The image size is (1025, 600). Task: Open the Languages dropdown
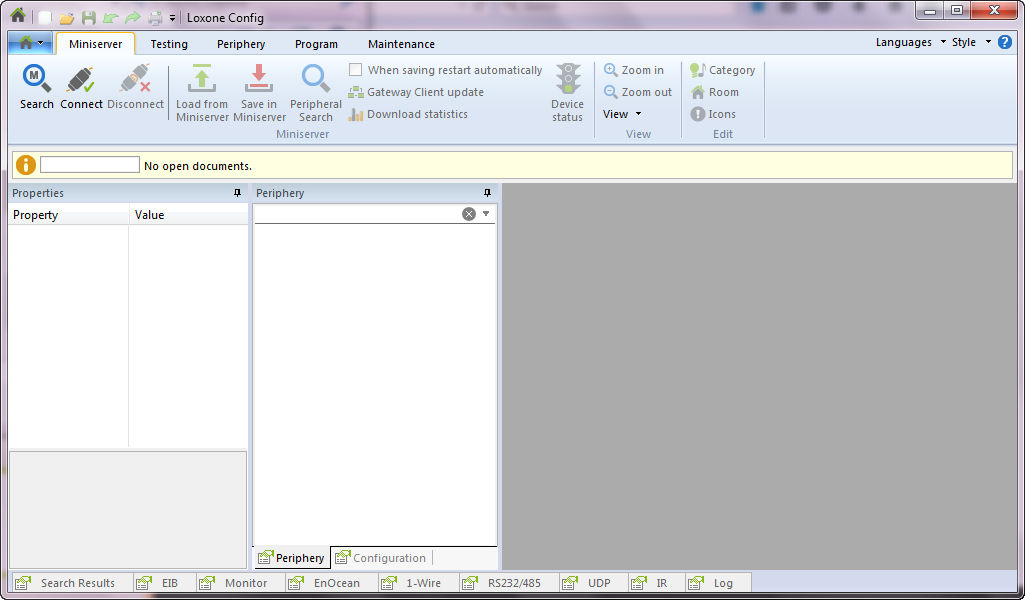coord(904,43)
